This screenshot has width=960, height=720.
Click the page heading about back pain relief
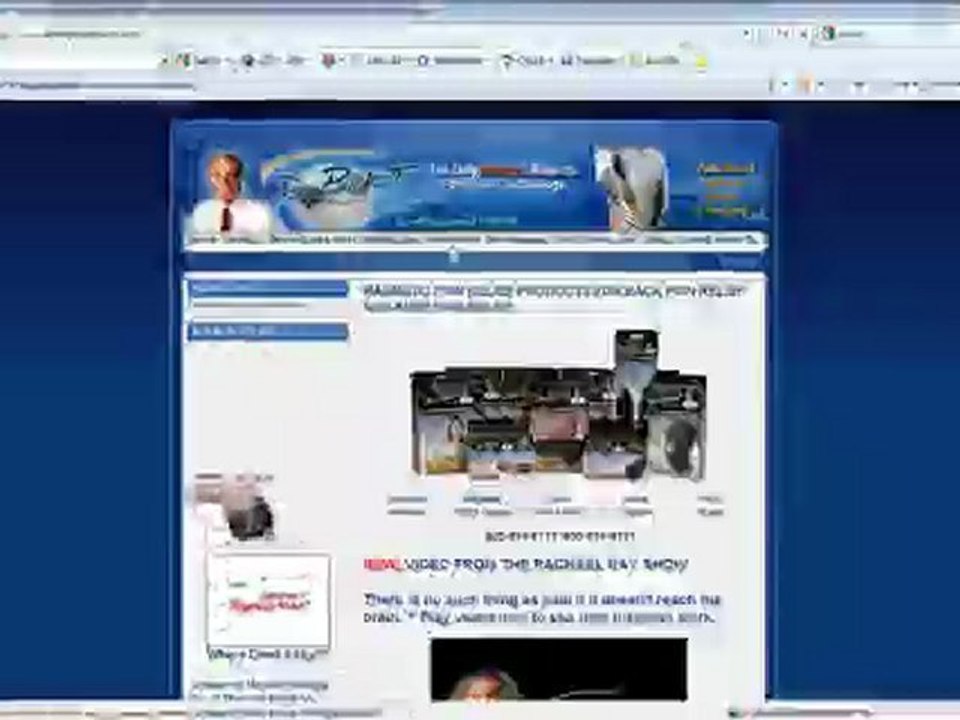(x=554, y=298)
